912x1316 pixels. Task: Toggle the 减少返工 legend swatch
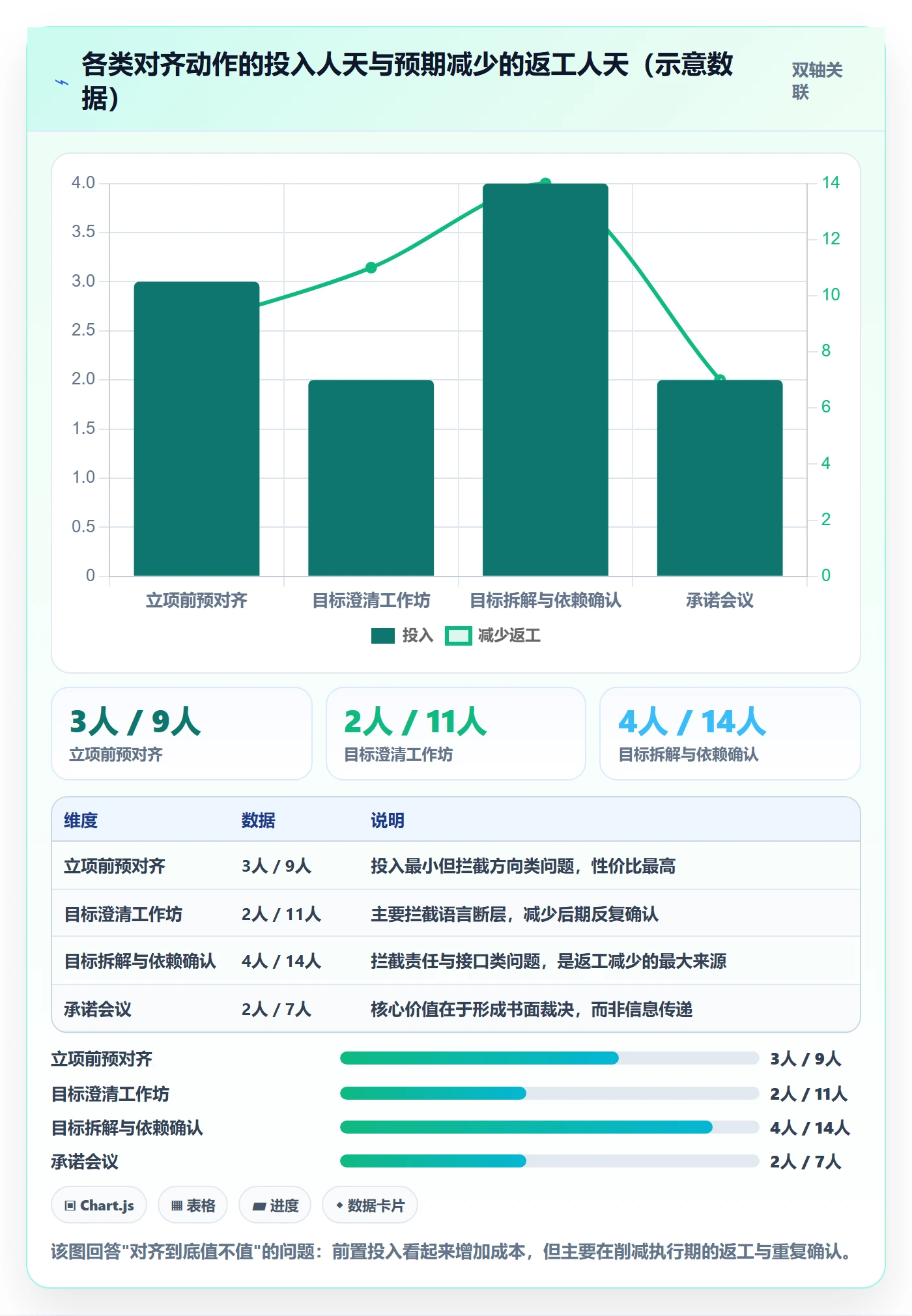[458, 636]
